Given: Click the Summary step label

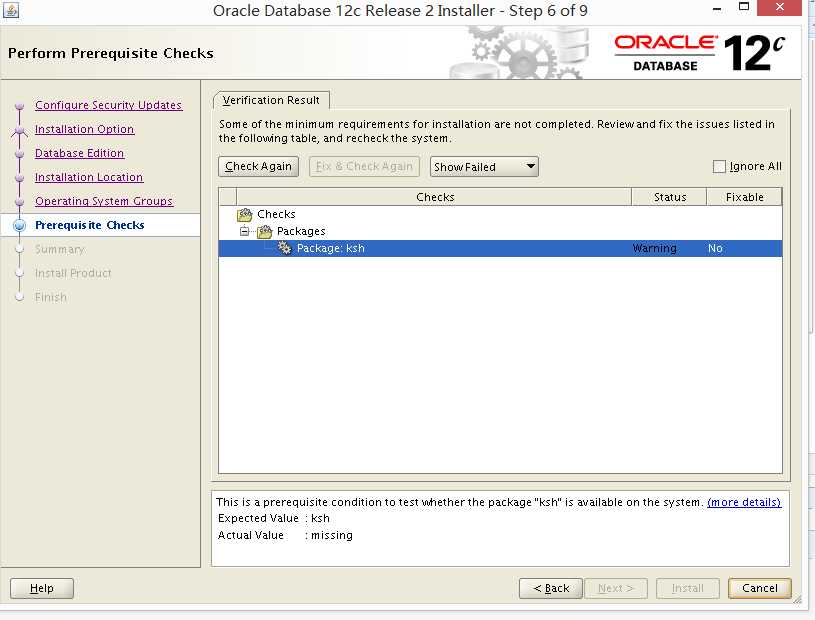Looking at the screenshot, I should tap(60, 249).
